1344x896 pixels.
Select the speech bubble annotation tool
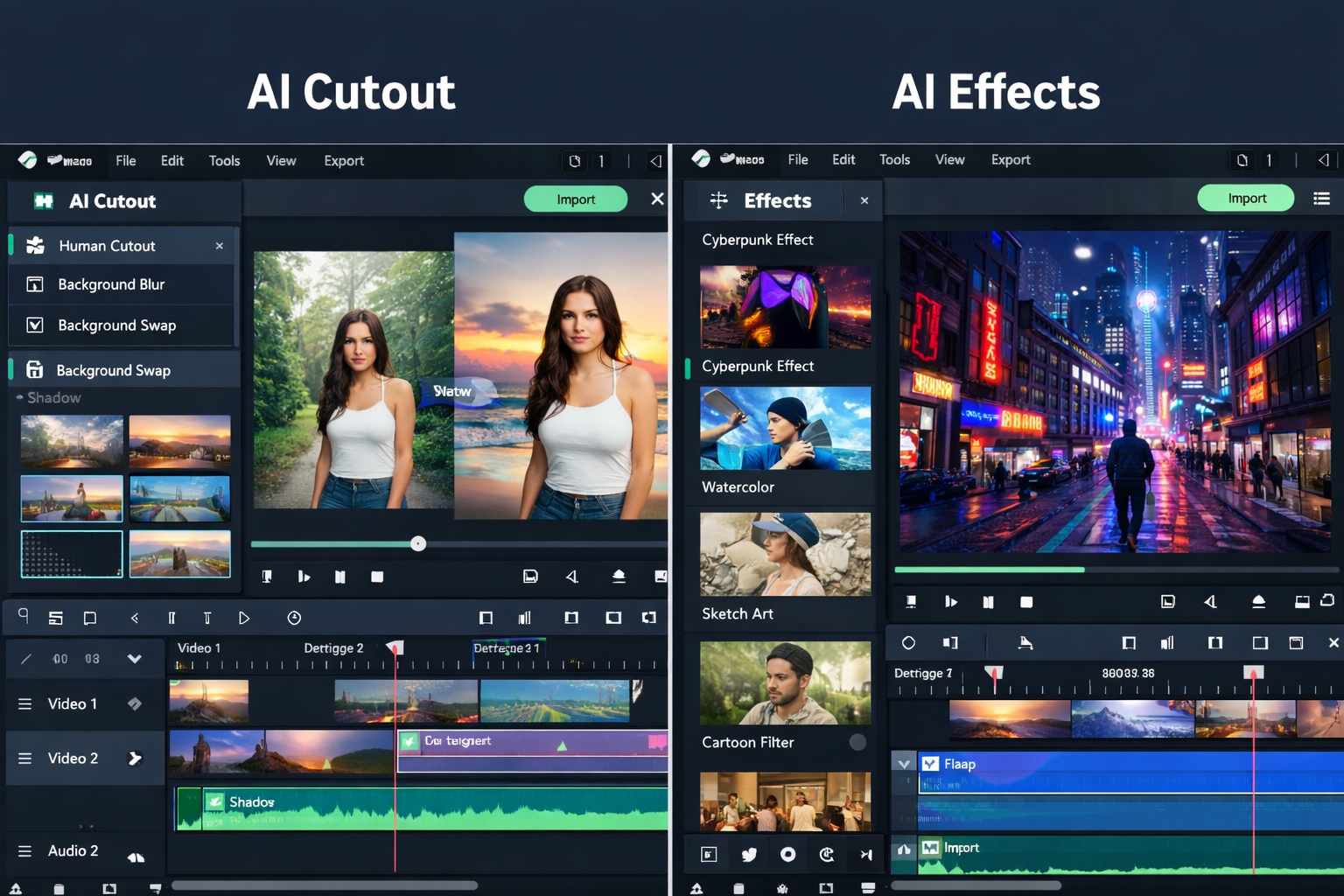point(89,617)
